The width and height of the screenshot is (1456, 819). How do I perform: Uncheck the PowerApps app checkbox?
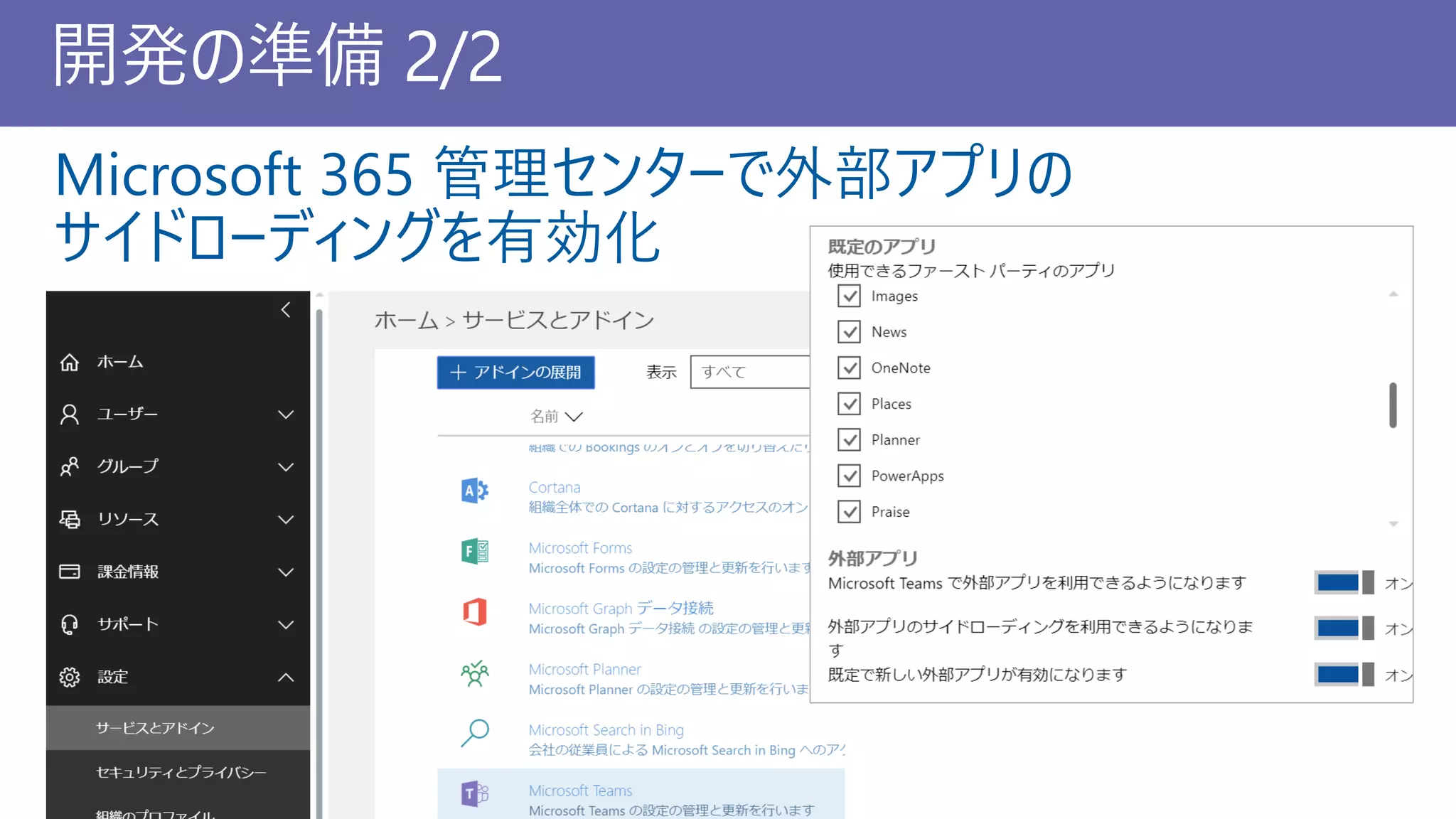[849, 476]
